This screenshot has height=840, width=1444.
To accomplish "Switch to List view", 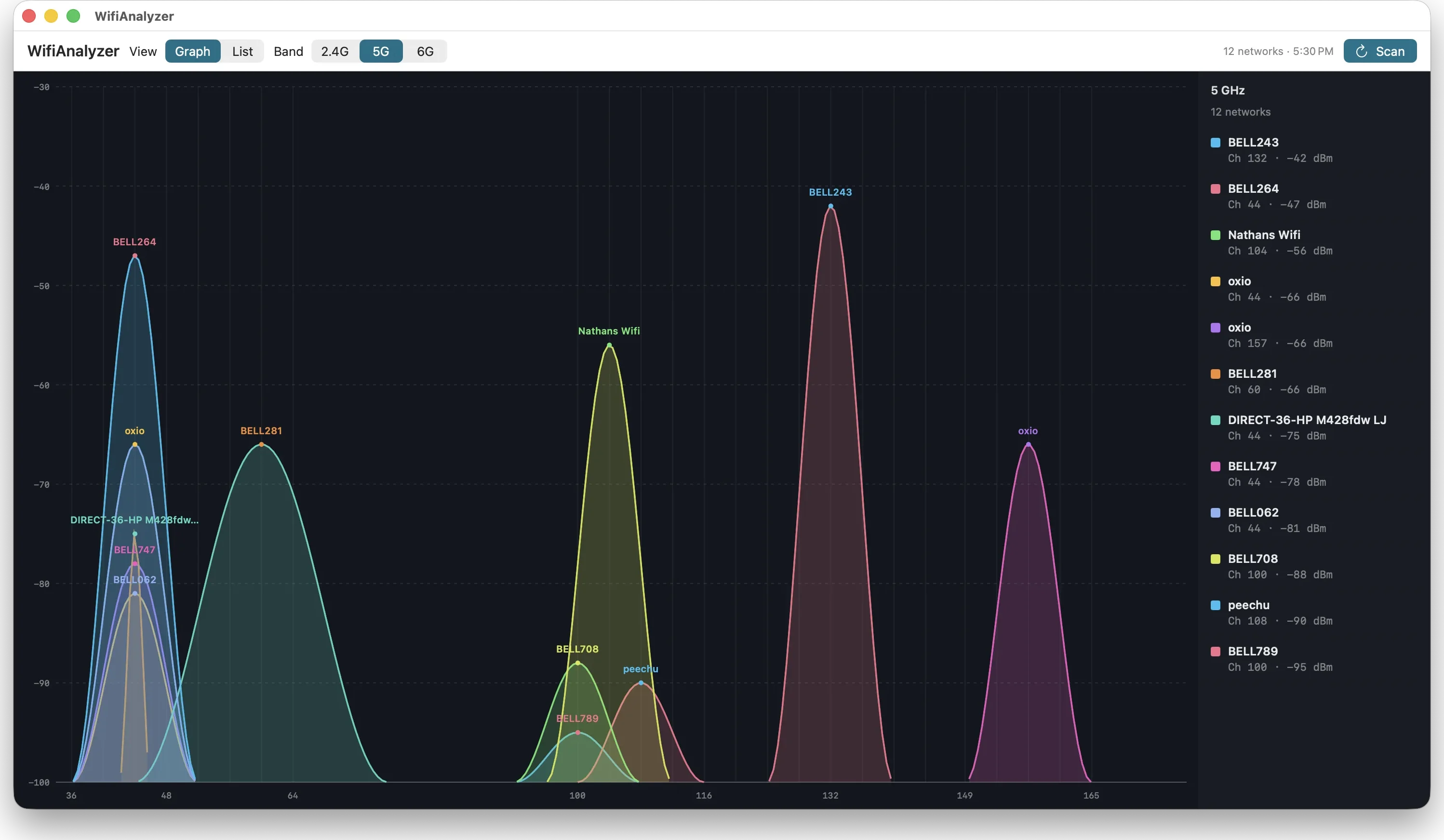I will [x=242, y=51].
